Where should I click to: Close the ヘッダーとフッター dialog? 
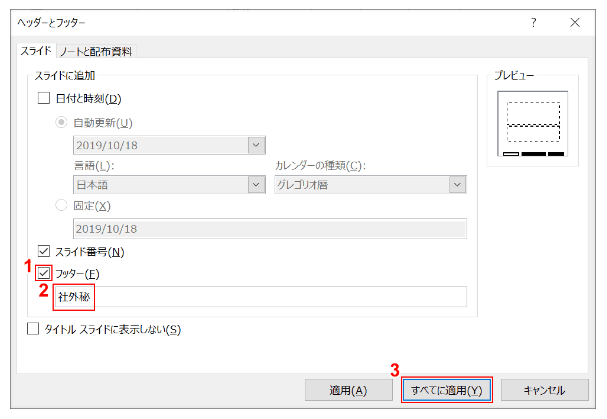coord(574,22)
